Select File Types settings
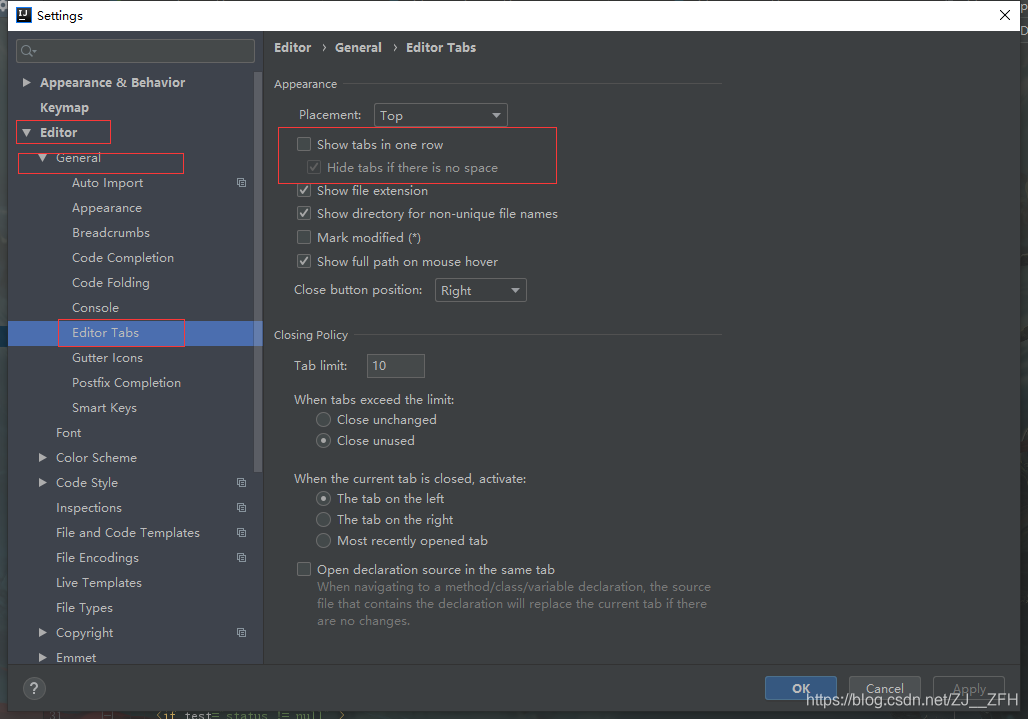This screenshot has width=1028, height=719. (x=85, y=608)
